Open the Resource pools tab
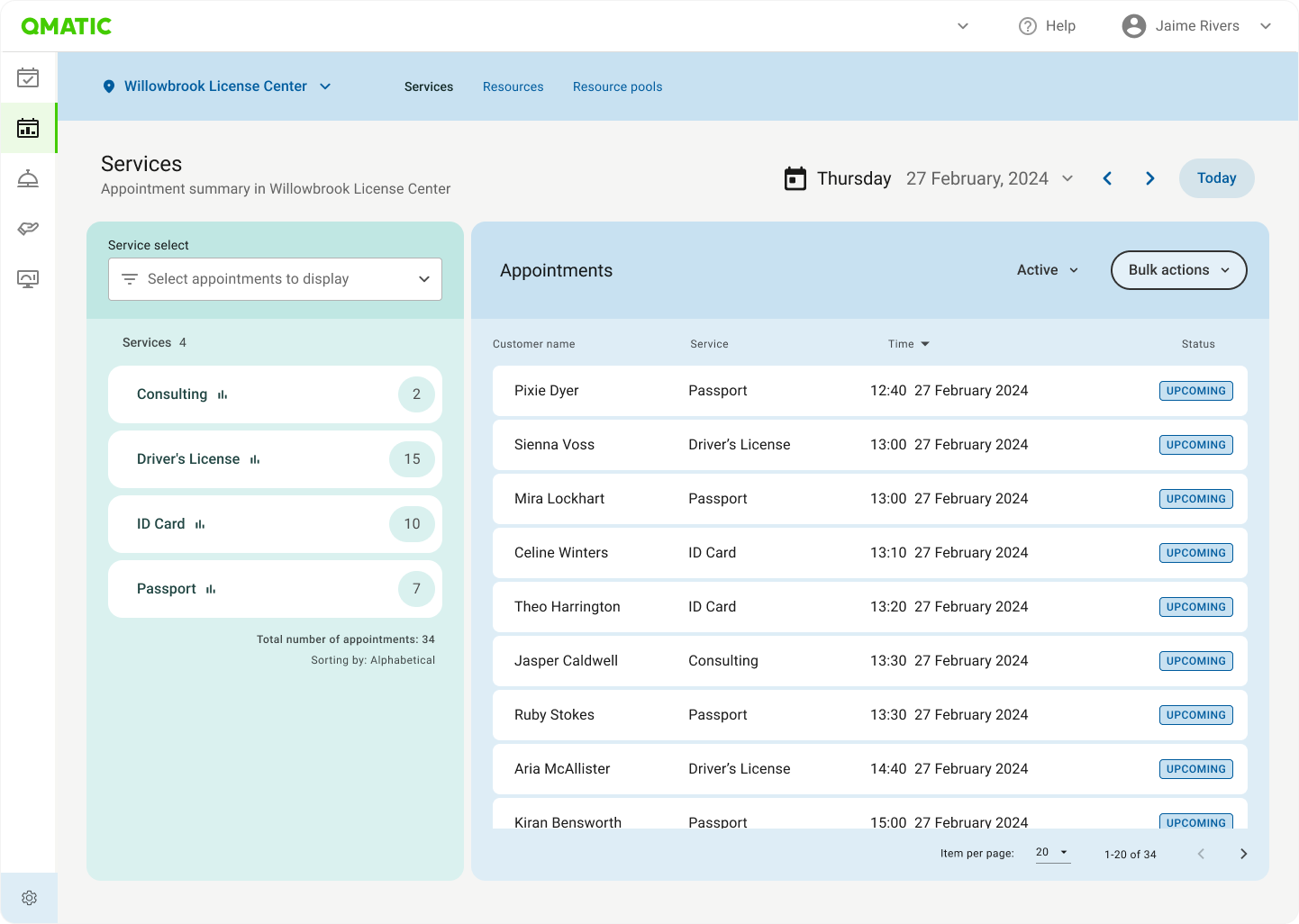This screenshot has height=924, width=1299. click(617, 86)
